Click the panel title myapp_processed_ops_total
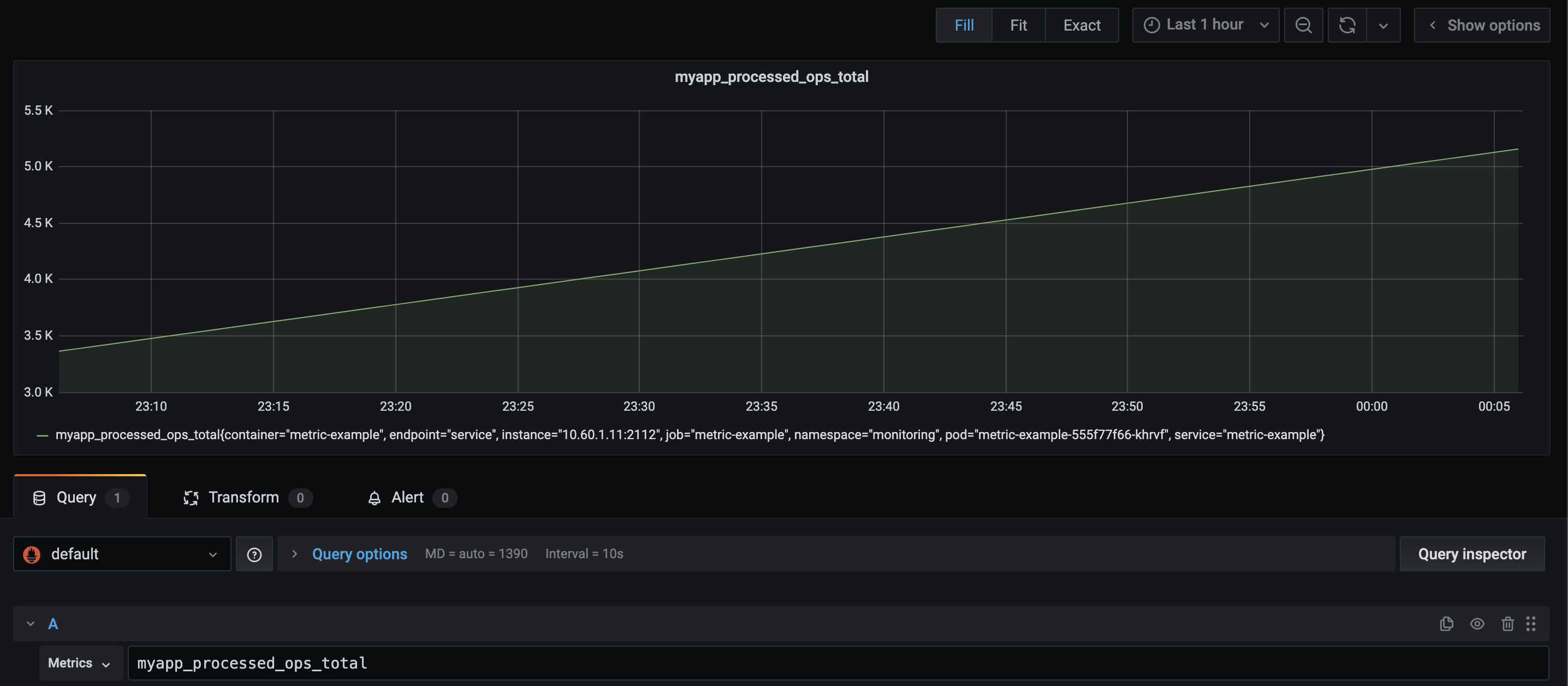 coord(771,76)
